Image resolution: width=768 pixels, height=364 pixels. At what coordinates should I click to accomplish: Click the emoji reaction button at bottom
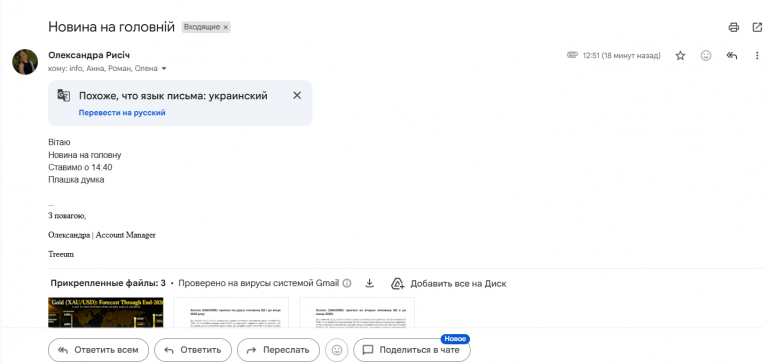tap(336, 350)
